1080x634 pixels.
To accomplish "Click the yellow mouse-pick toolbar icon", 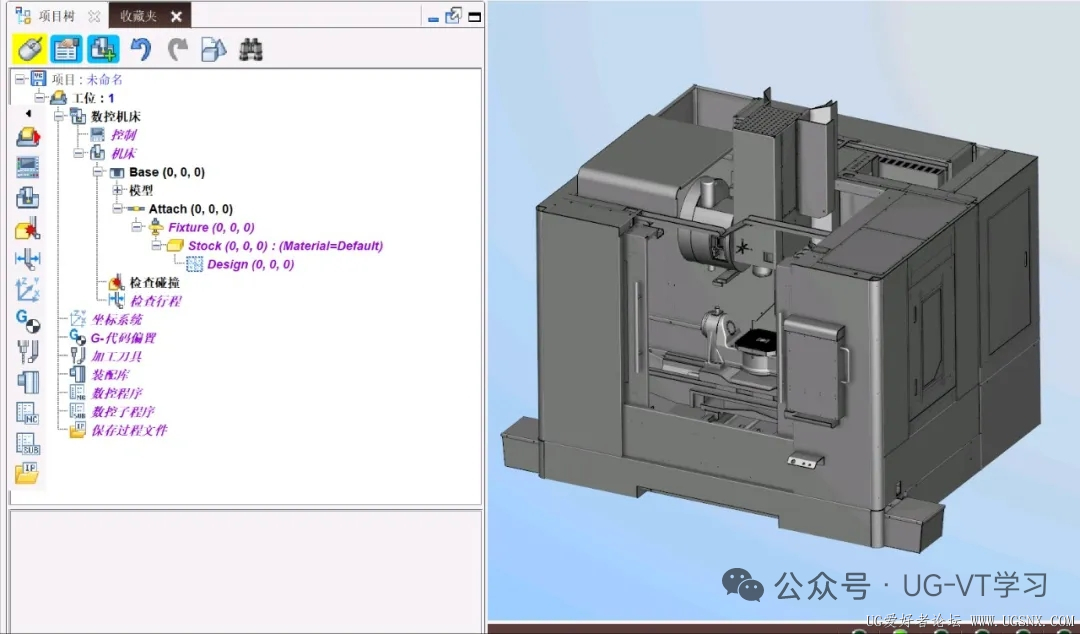I will point(30,50).
